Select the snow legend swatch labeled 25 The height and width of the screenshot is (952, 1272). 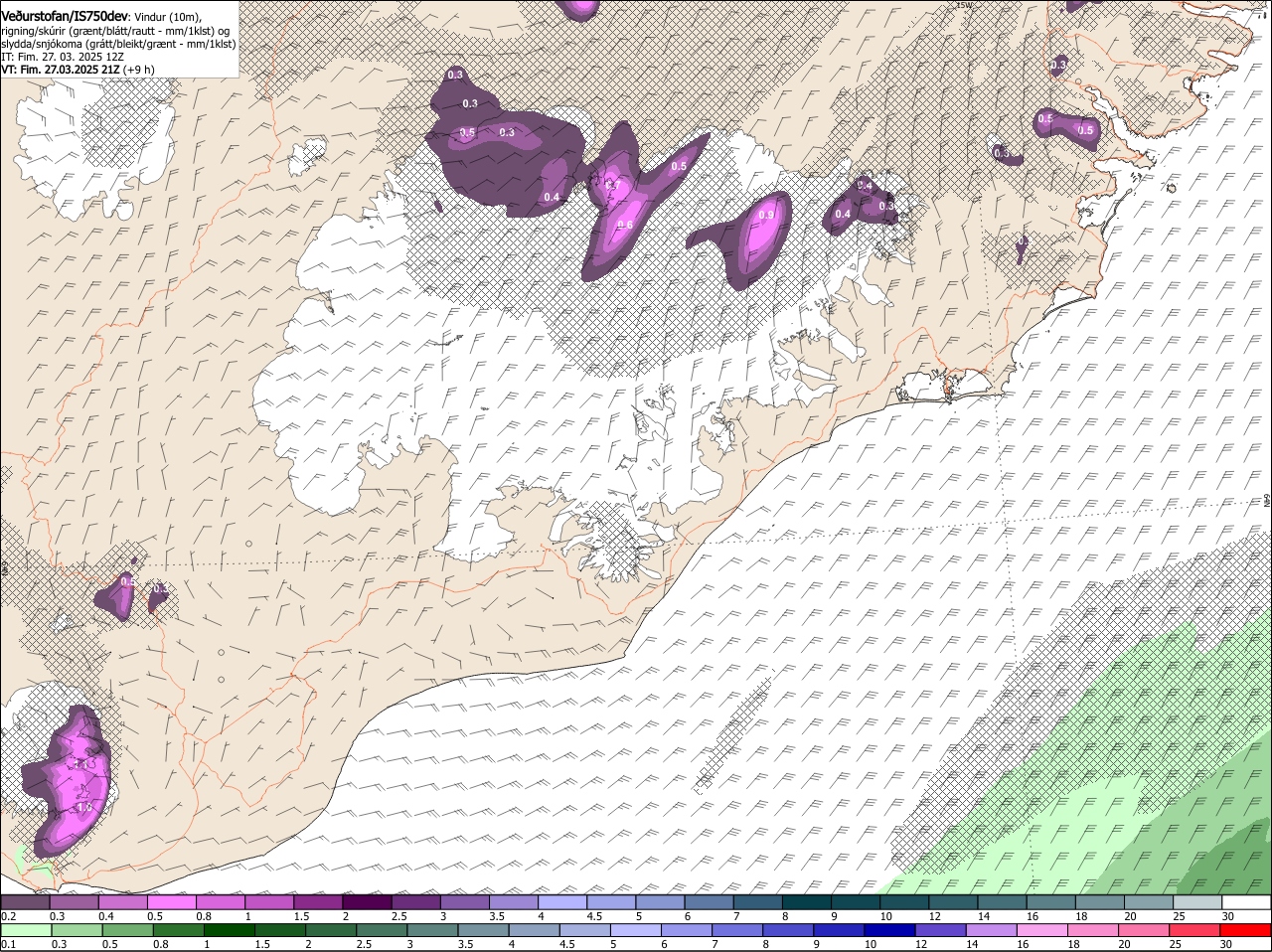1197,902
